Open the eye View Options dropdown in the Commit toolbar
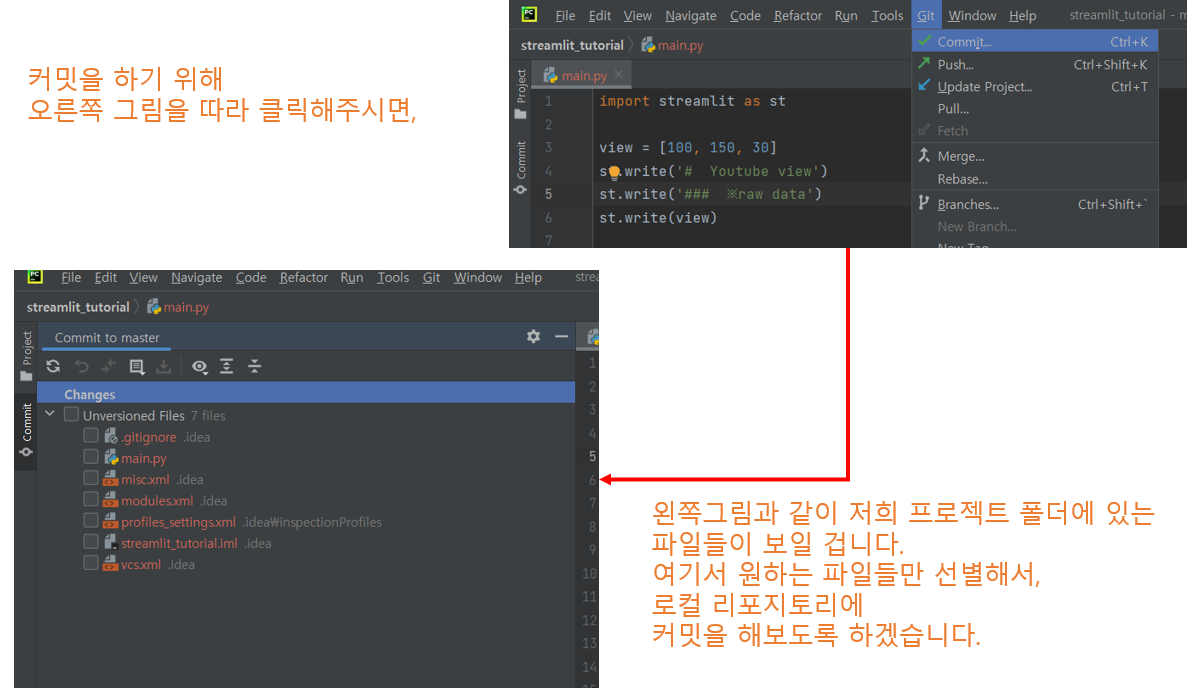The image size is (1198, 688). 200,366
